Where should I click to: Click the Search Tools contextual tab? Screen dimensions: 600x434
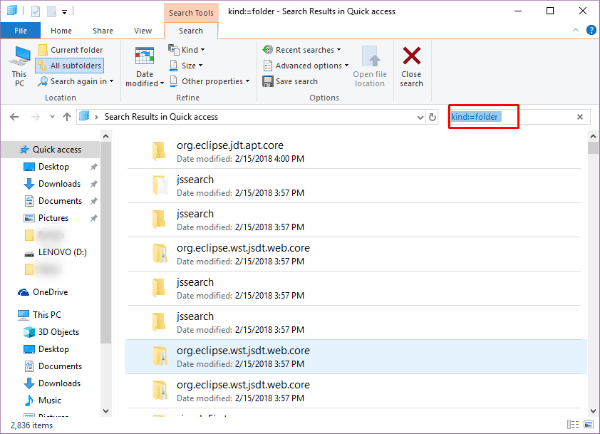click(x=191, y=13)
